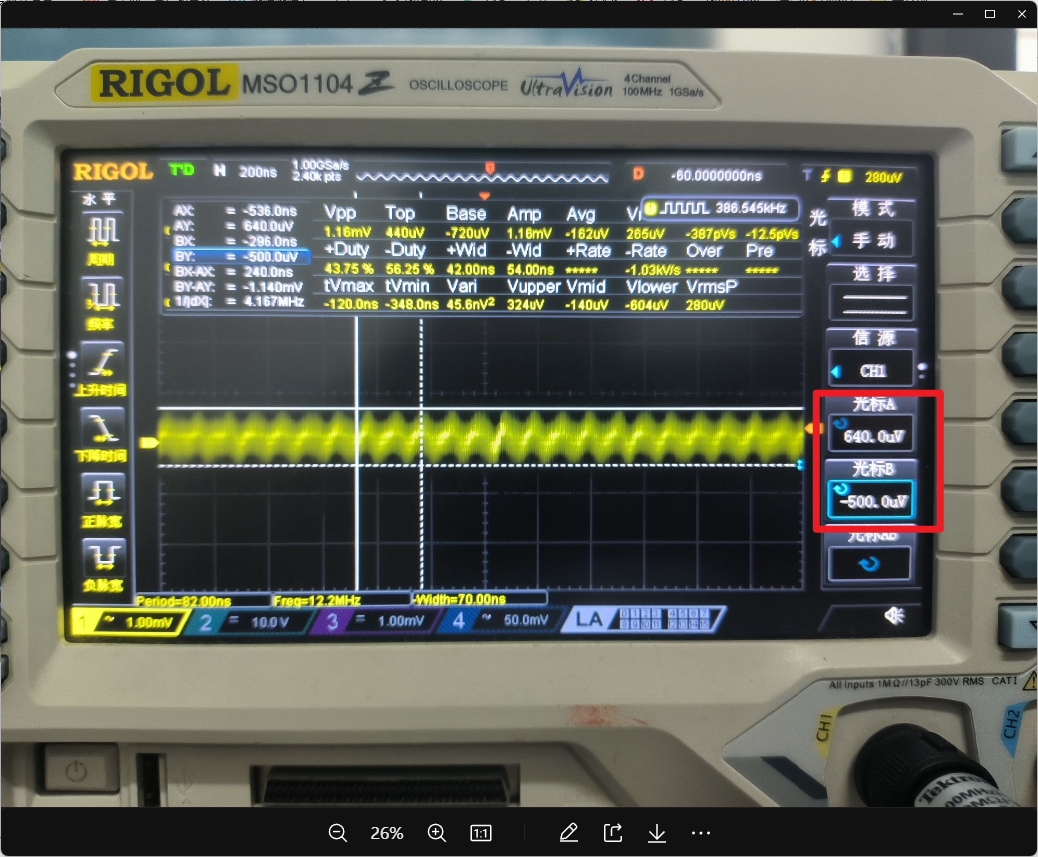Click the yellow channel 1 ground marker
1038x857 pixels.
(x=149, y=442)
